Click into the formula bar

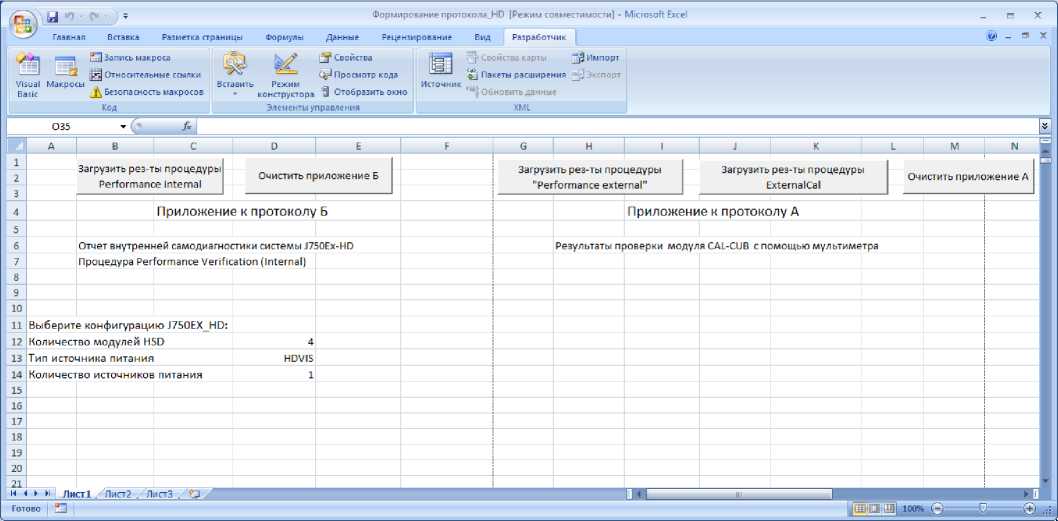(x=617, y=126)
